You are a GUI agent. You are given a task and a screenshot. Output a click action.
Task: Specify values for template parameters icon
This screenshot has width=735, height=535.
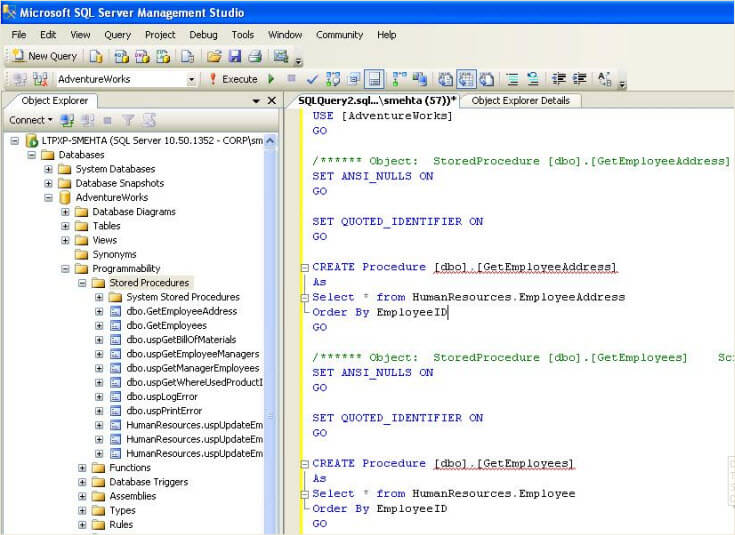(605, 79)
